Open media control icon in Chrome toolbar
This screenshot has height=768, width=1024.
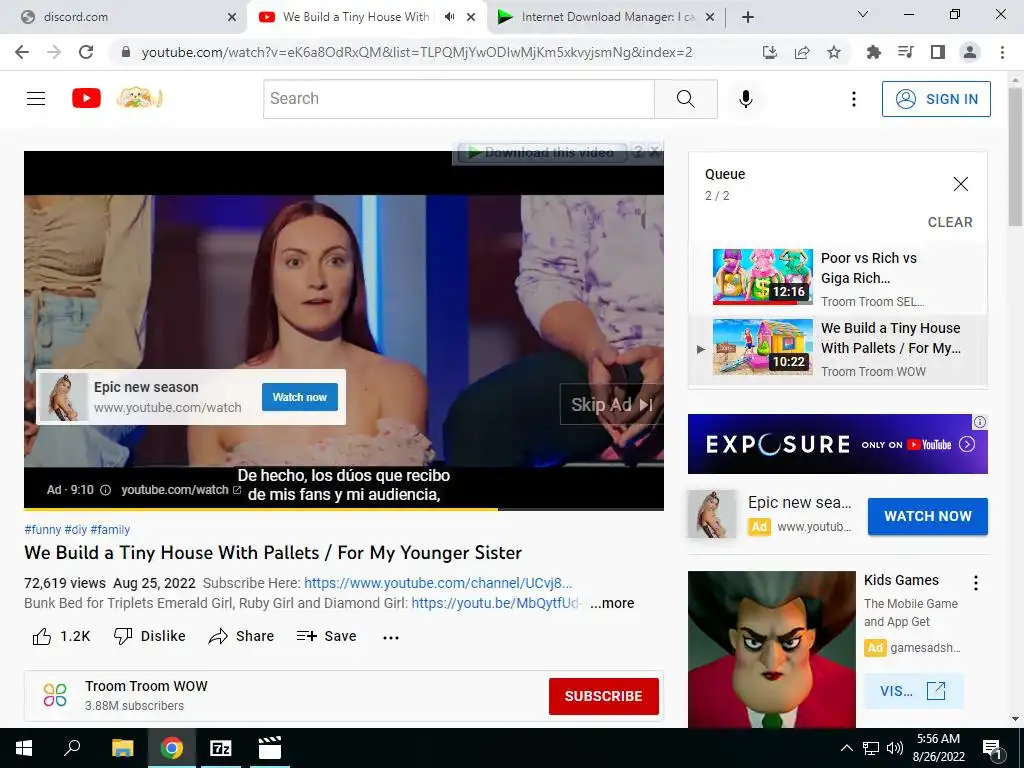point(906,52)
